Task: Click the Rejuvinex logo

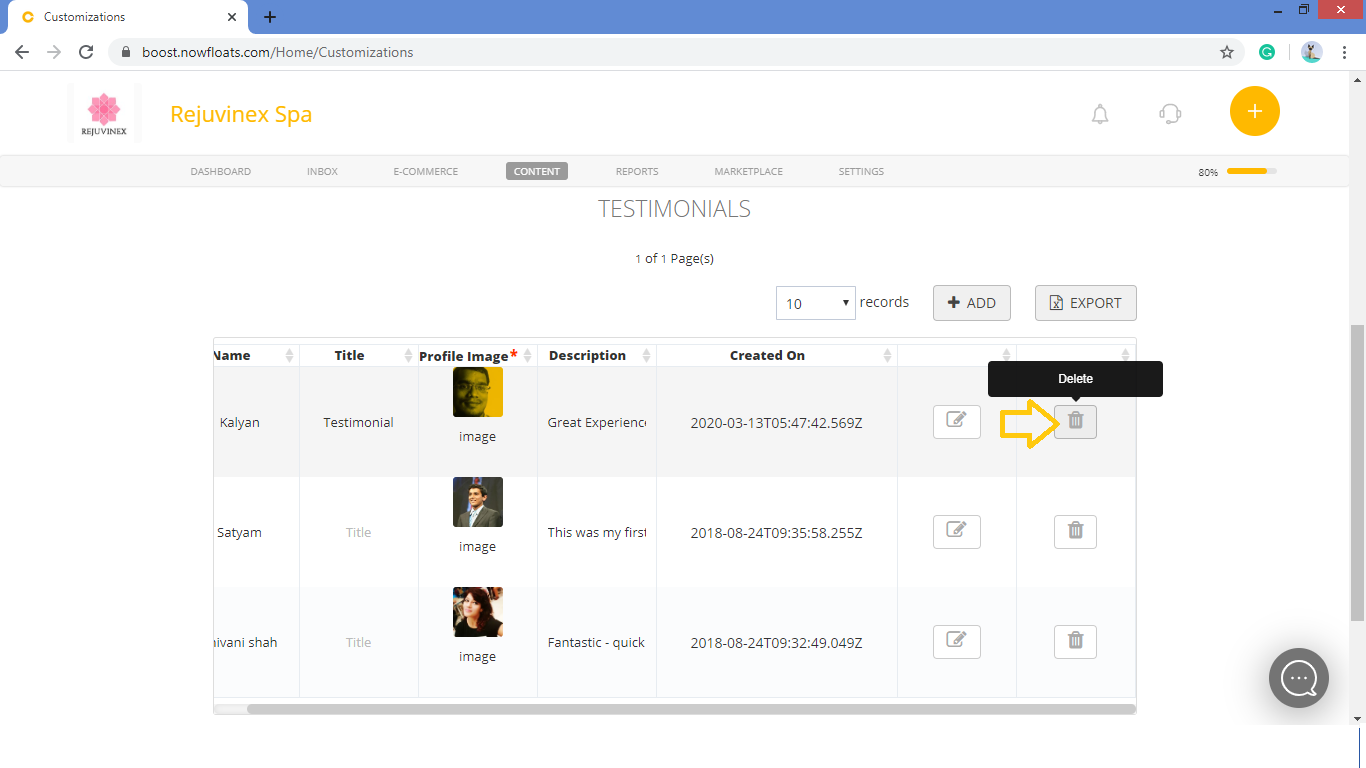Action: 104,114
